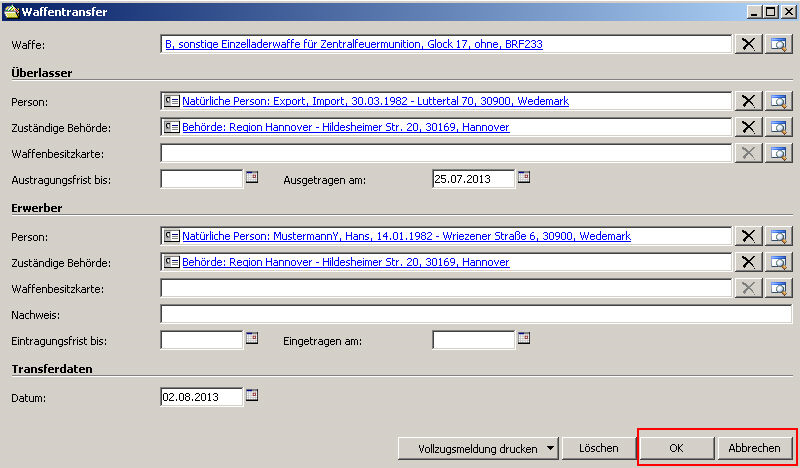Screen dimensions: 800x468
Task: Open calendar for Eintragungsfrist bis
Action: coord(252,338)
